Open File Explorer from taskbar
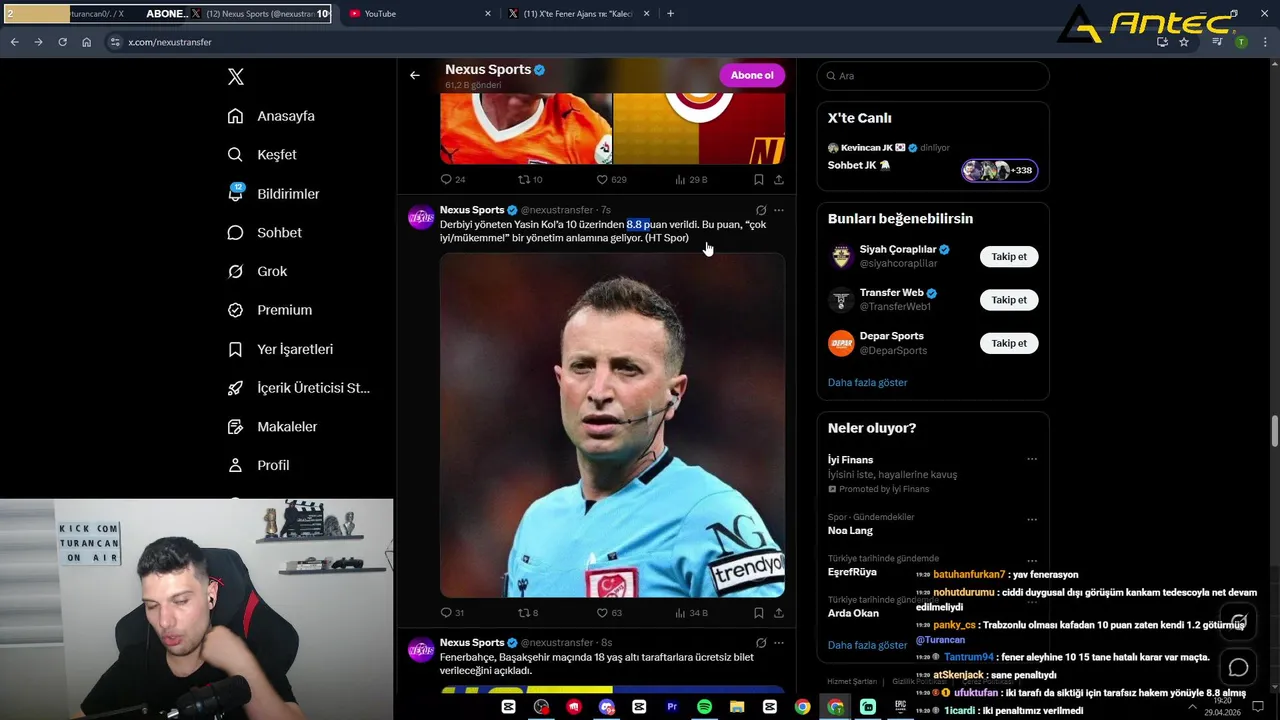The image size is (1280, 720). [x=737, y=706]
